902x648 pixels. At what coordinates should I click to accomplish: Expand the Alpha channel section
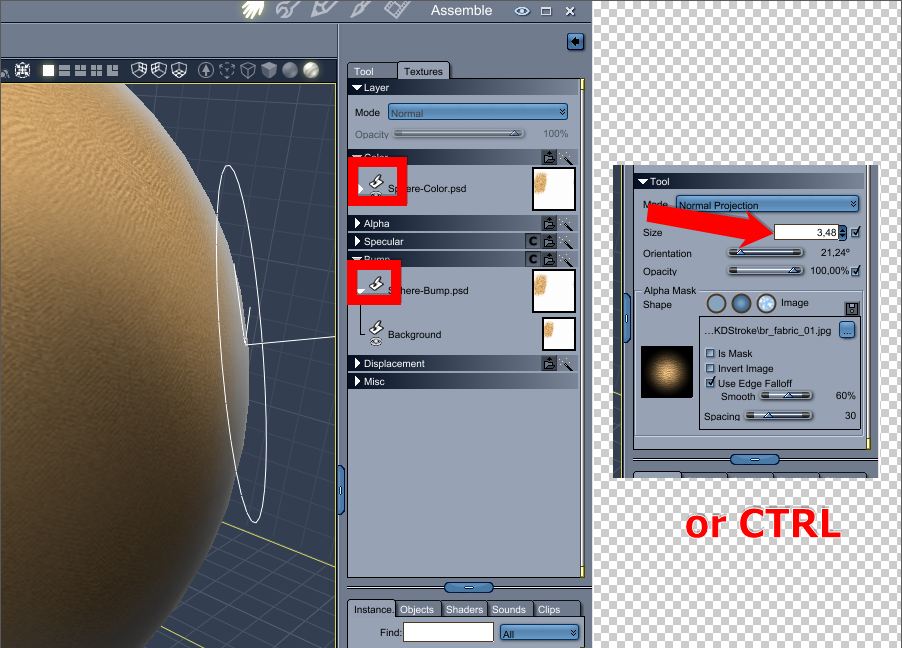(x=357, y=223)
